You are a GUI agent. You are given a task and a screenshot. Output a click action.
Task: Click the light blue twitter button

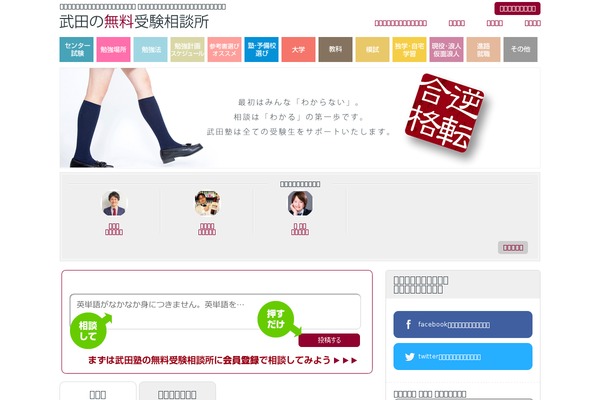[x=463, y=357]
